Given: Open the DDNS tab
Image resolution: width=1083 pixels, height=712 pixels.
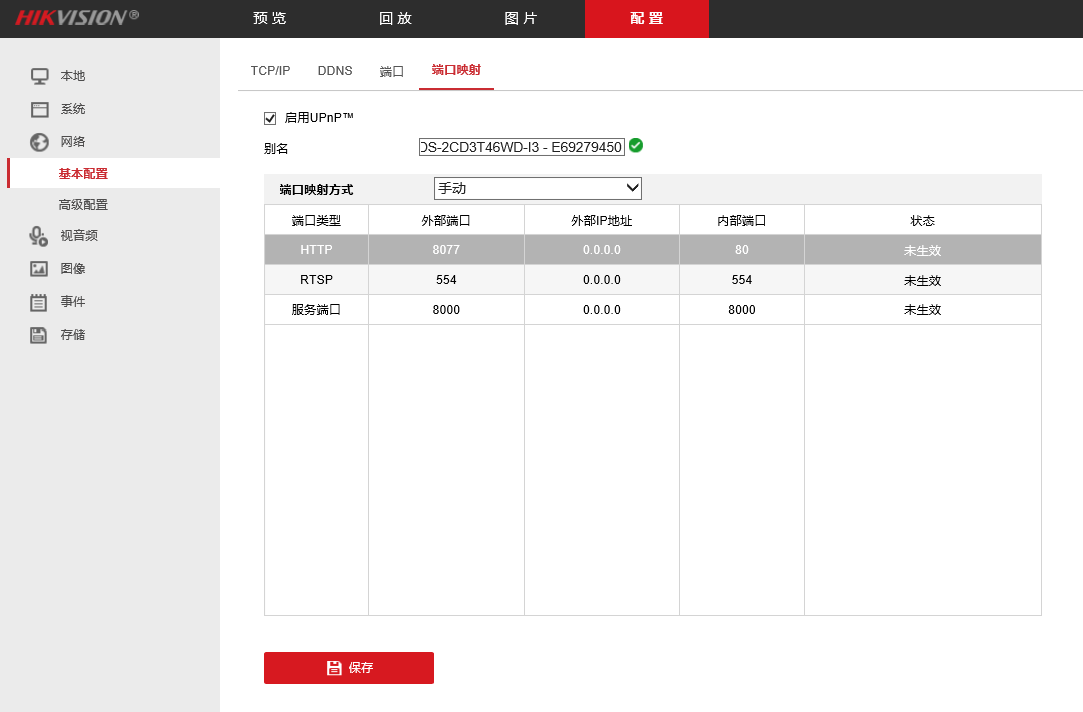Looking at the screenshot, I should tap(335, 70).
